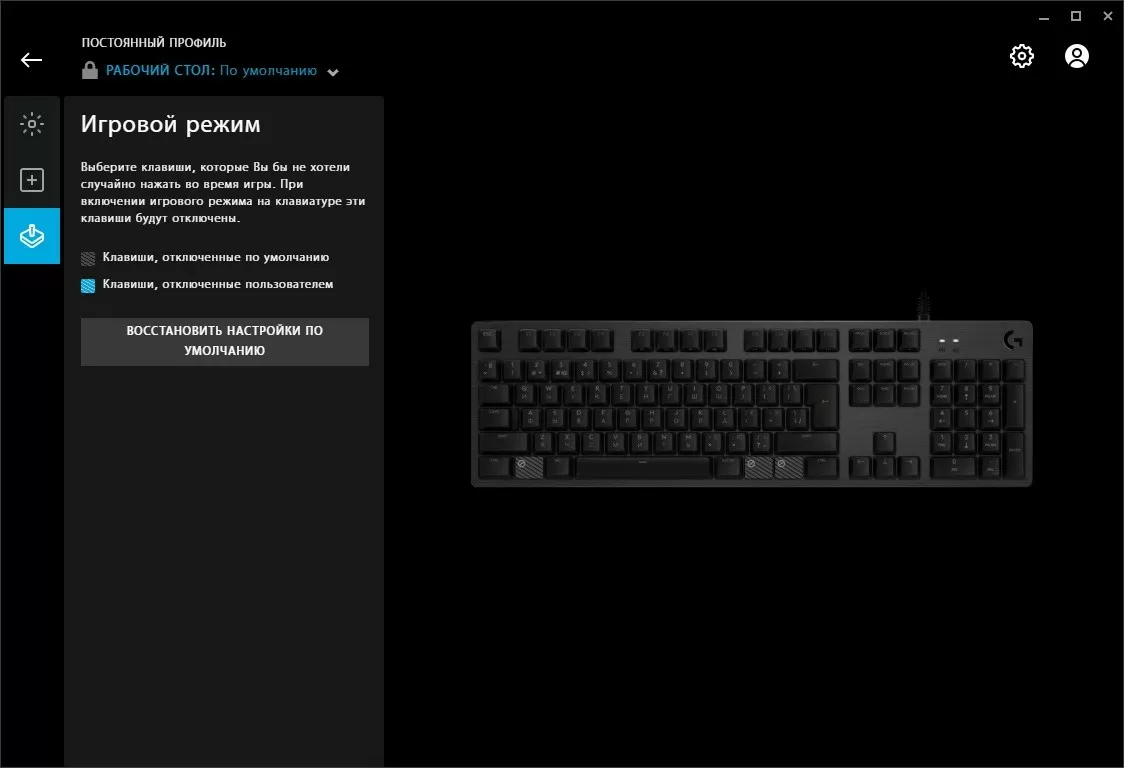Open the Assignments plus tab

click(x=32, y=180)
